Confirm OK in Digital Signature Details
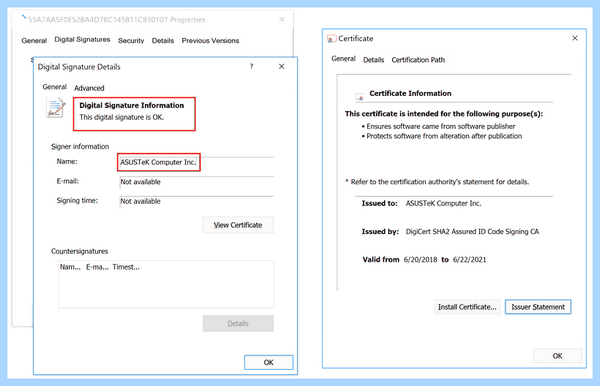The image size is (600, 386). coord(269,362)
